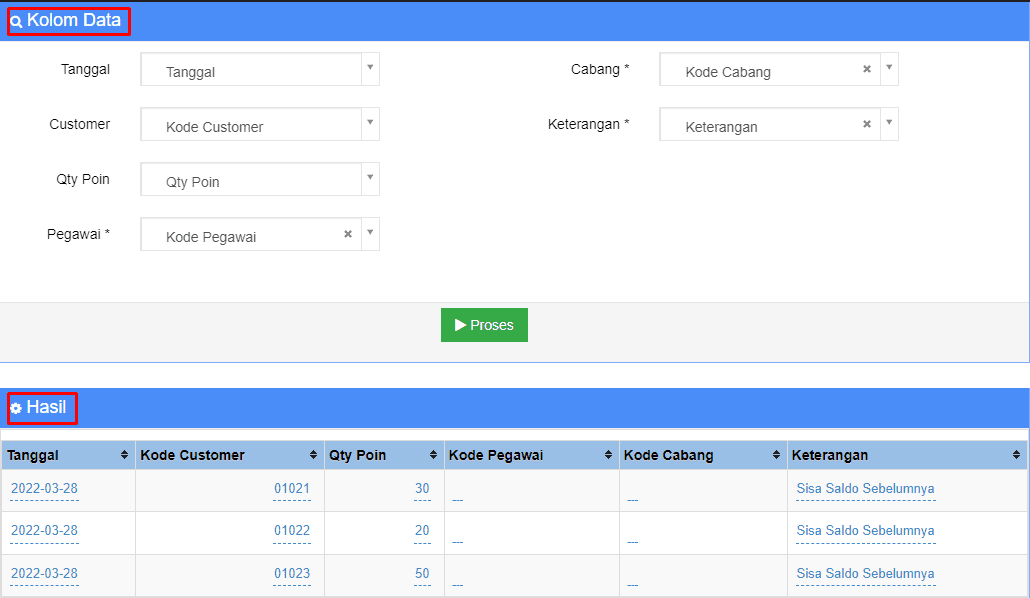Click Qty Poin value 50
This screenshot has height=598, width=1030.
point(422,574)
